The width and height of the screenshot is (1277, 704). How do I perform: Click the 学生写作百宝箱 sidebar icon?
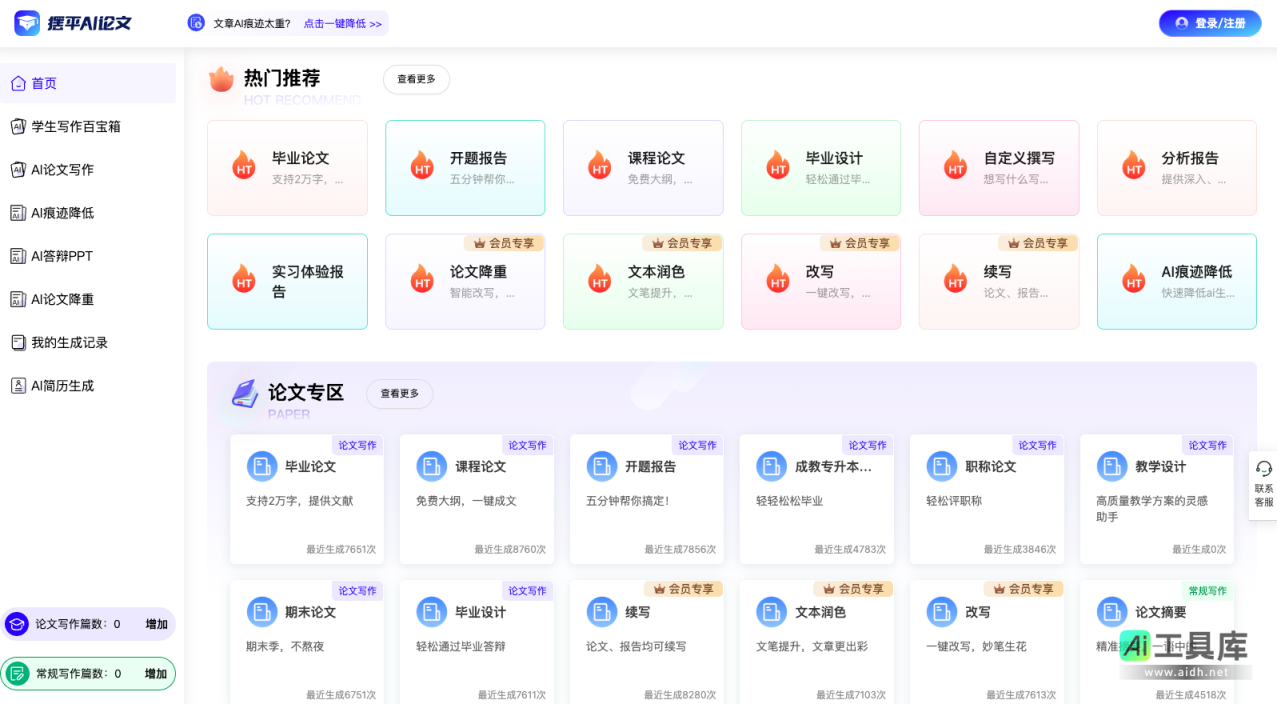pos(17,126)
